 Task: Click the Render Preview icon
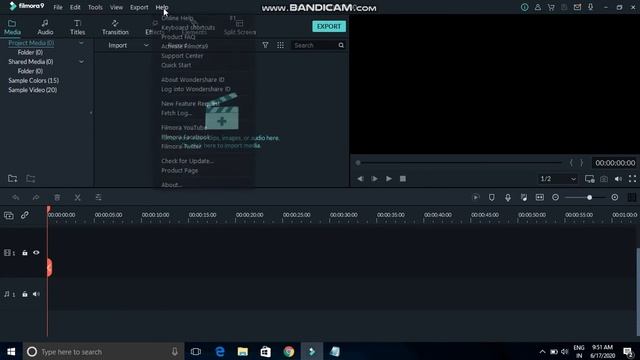pyautogui.click(x=476, y=198)
